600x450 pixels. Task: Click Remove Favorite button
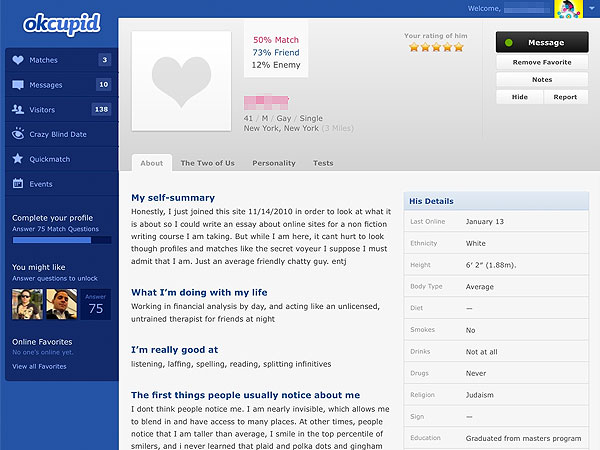(x=542, y=62)
